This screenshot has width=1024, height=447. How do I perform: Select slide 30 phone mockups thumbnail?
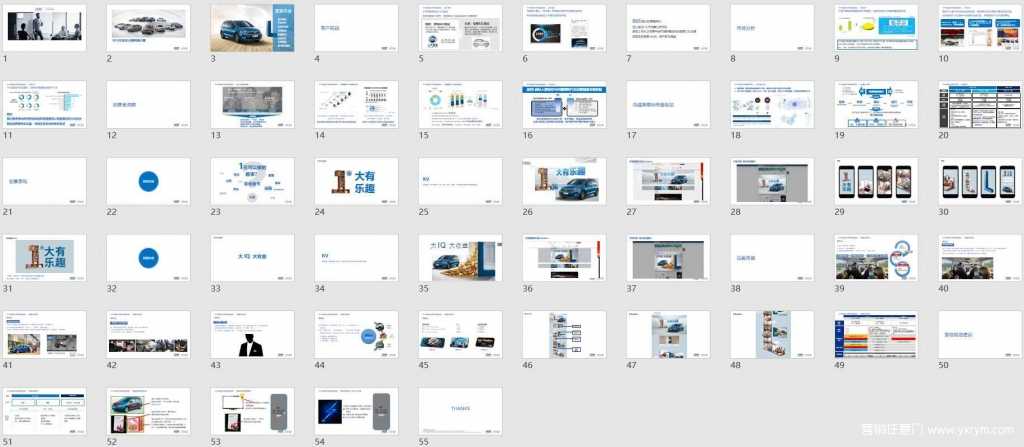[980, 181]
